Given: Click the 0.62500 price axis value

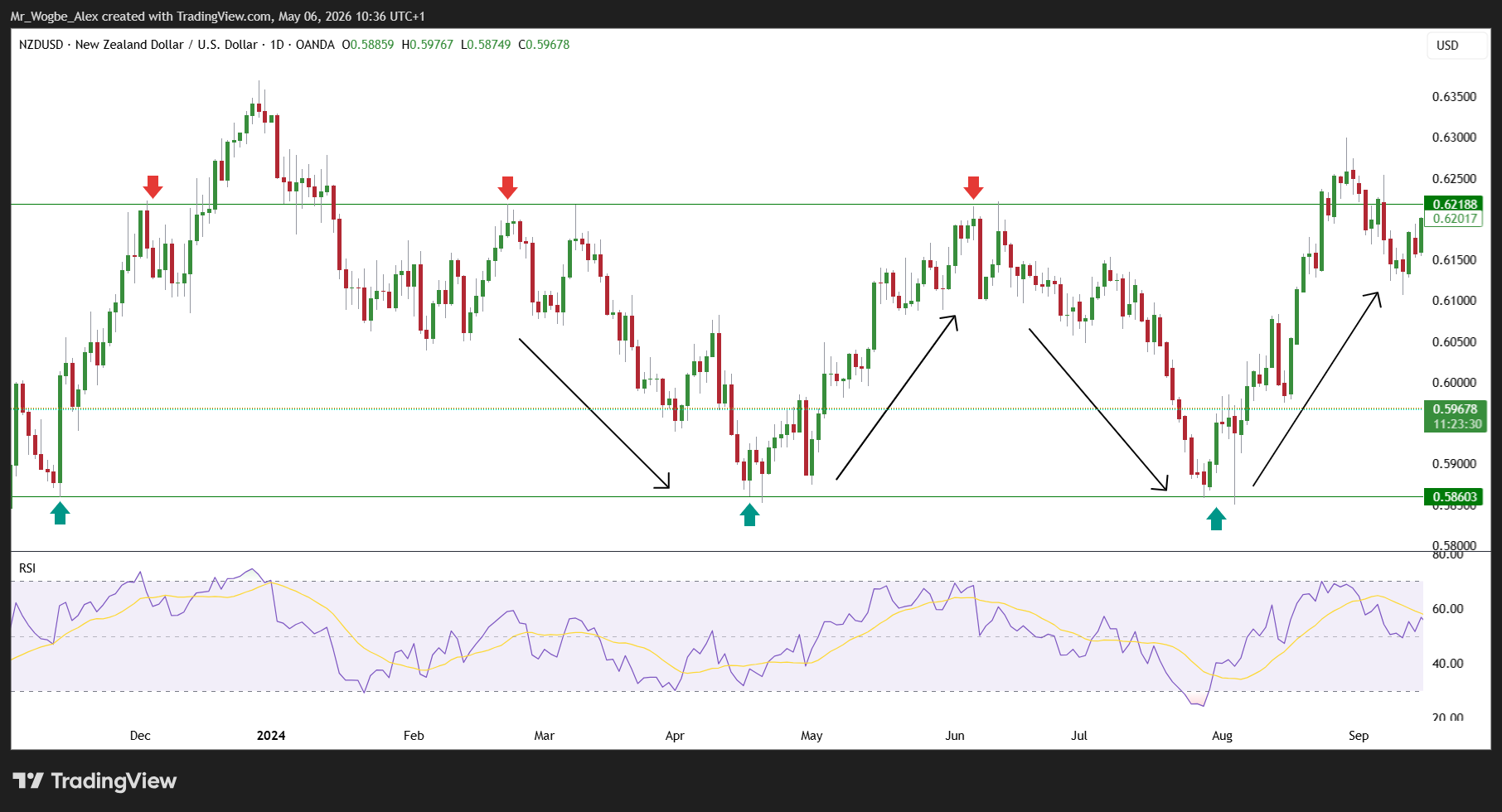Looking at the screenshot, I should tap(1454, 179).
